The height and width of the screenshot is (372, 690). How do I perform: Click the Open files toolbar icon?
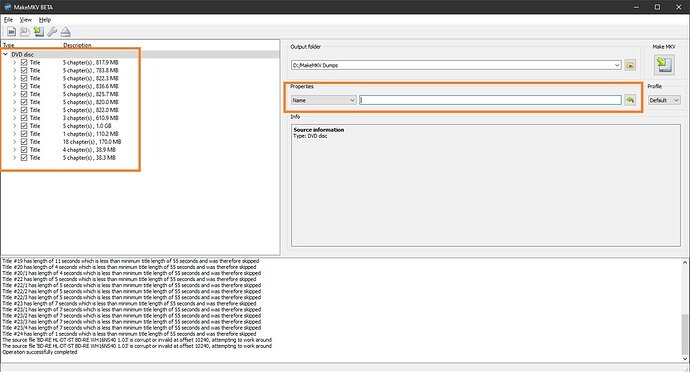coord(25,32)
